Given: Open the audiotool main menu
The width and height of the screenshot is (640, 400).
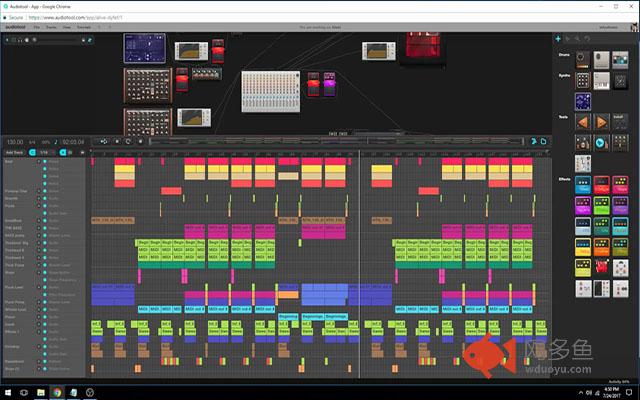Looking at the screenshot, I should [16, 27].
